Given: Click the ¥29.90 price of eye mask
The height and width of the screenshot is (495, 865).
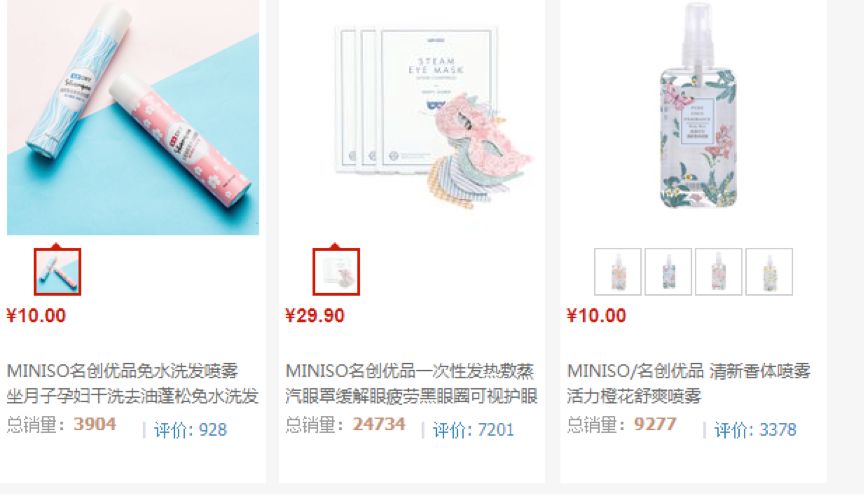Looking at the screenshot, I should [315, 316].
